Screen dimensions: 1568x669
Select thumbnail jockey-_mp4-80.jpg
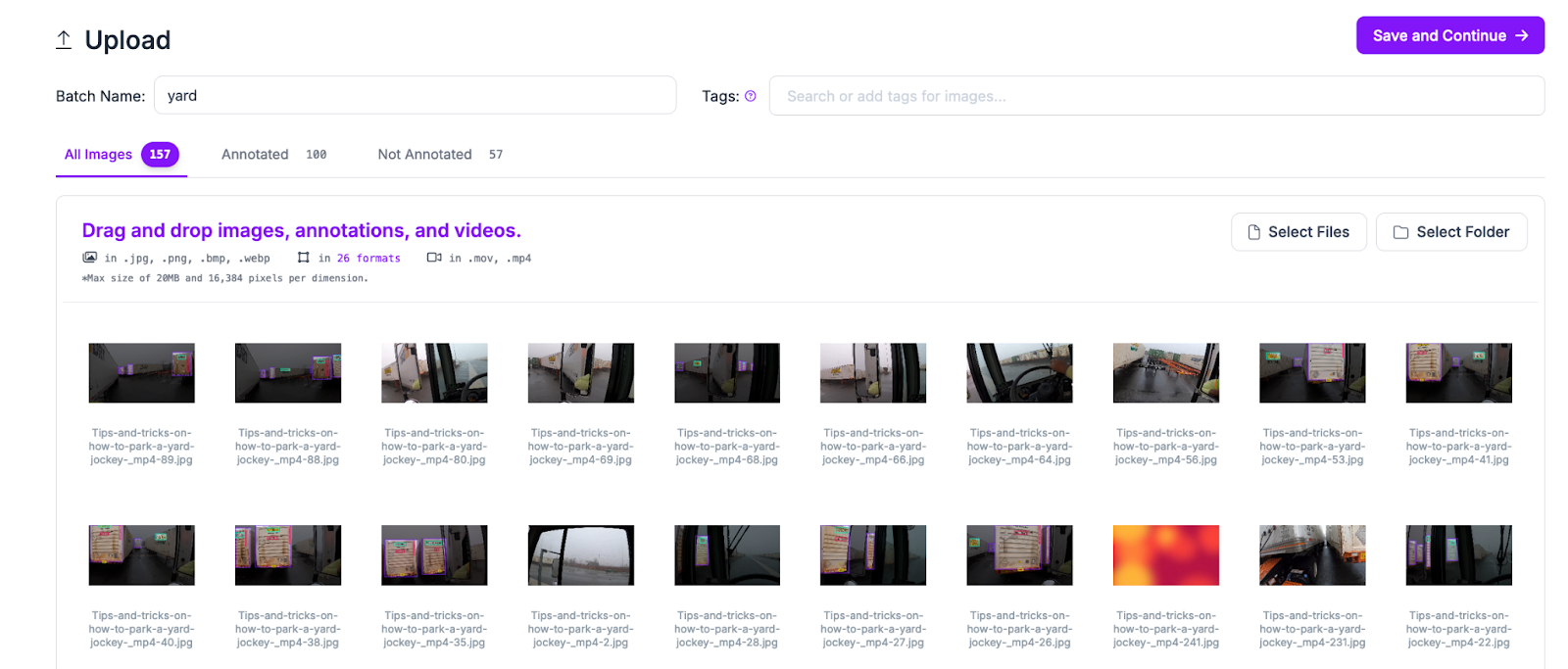[434, 373]
